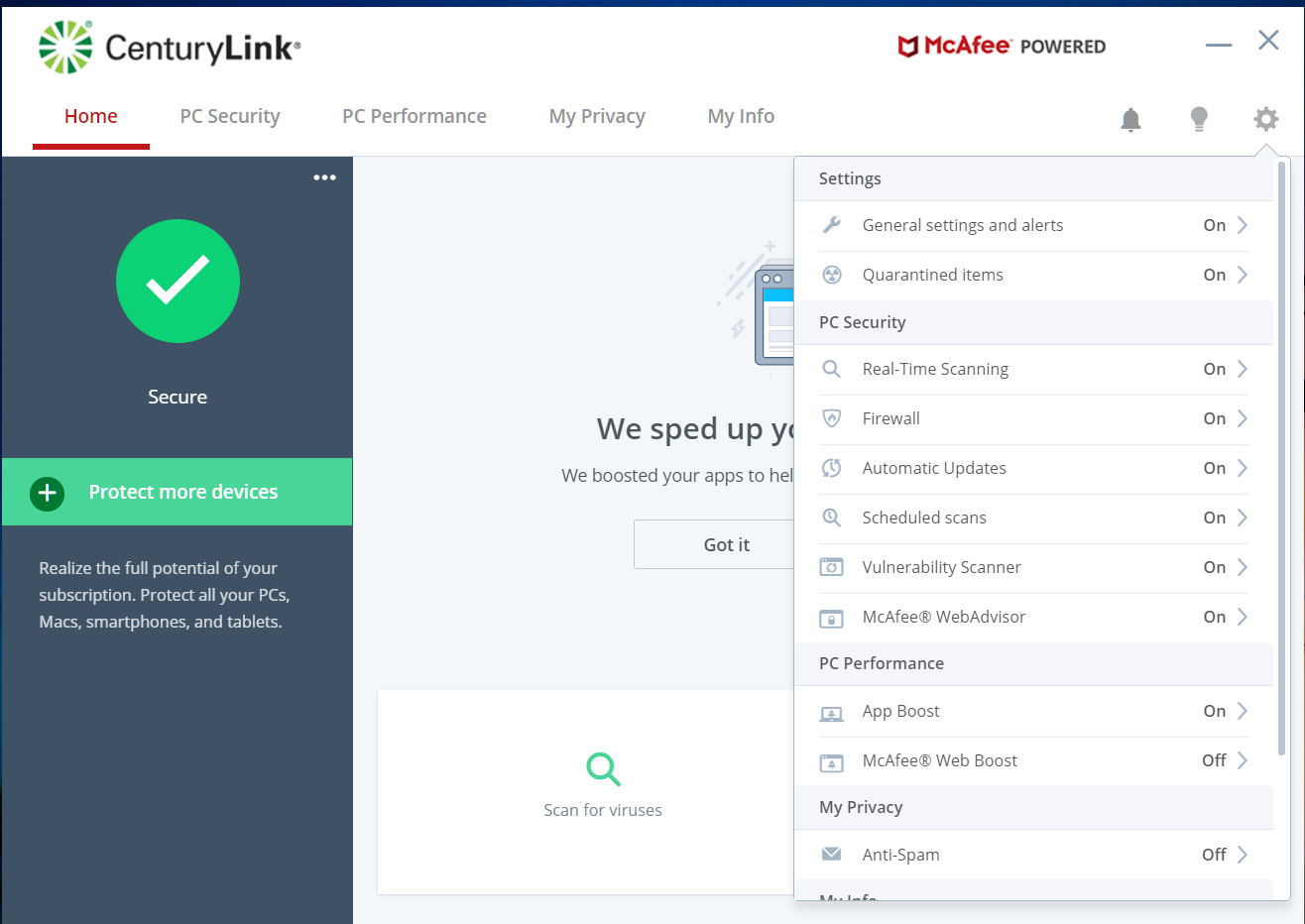Click the green Secure checkmark icon
1305x924 pixels.
178,281
